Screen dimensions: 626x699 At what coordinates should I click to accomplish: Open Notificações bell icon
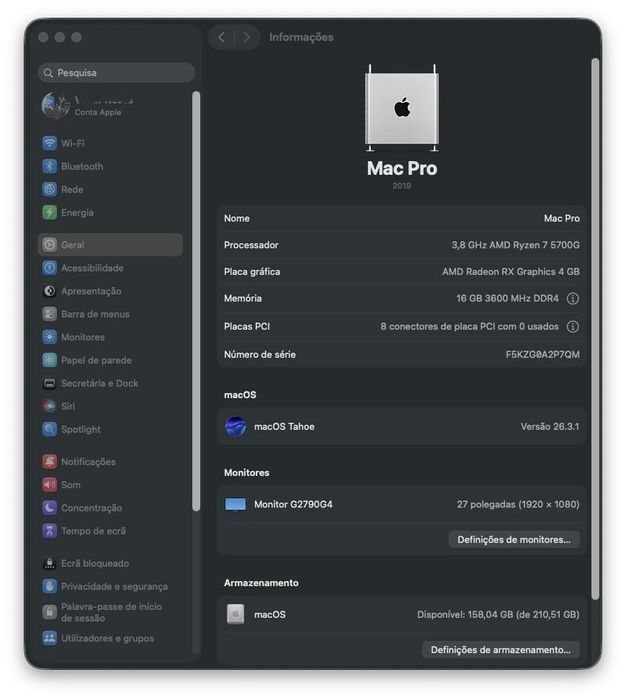(49, 461)
